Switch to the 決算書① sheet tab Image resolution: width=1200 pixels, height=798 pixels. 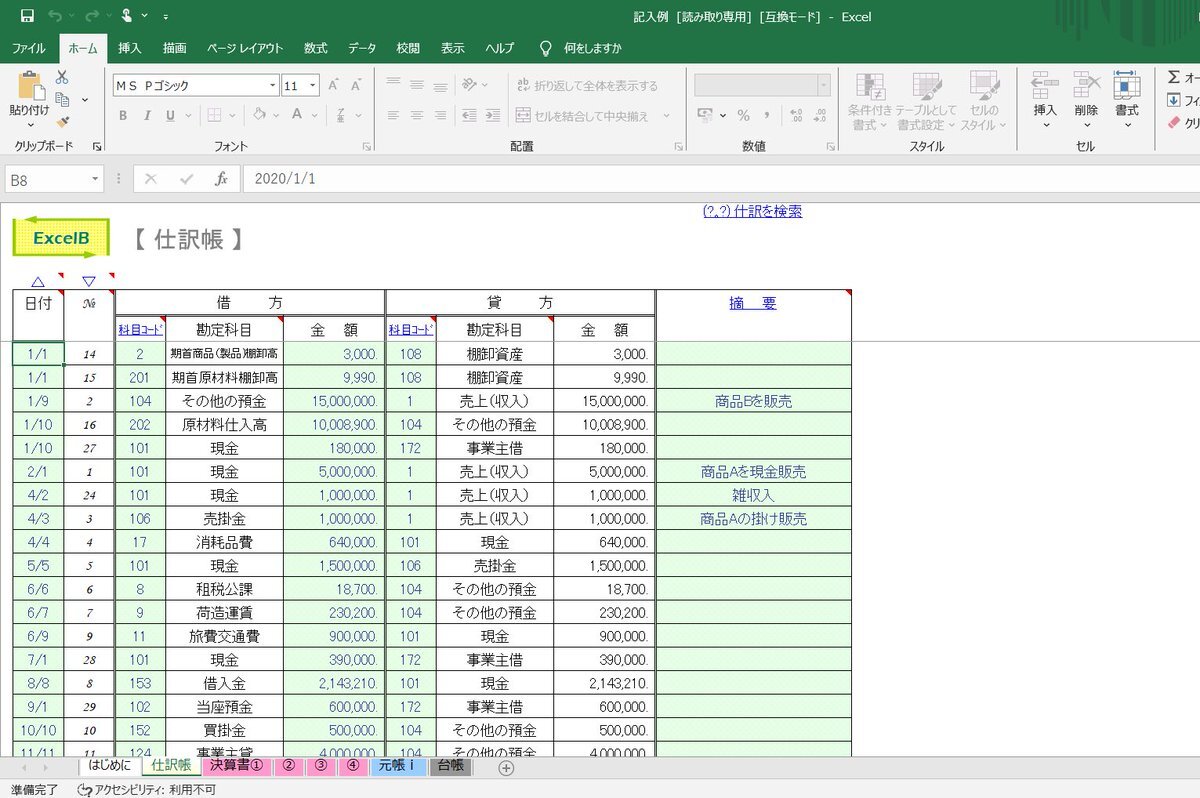pos(234,767)
